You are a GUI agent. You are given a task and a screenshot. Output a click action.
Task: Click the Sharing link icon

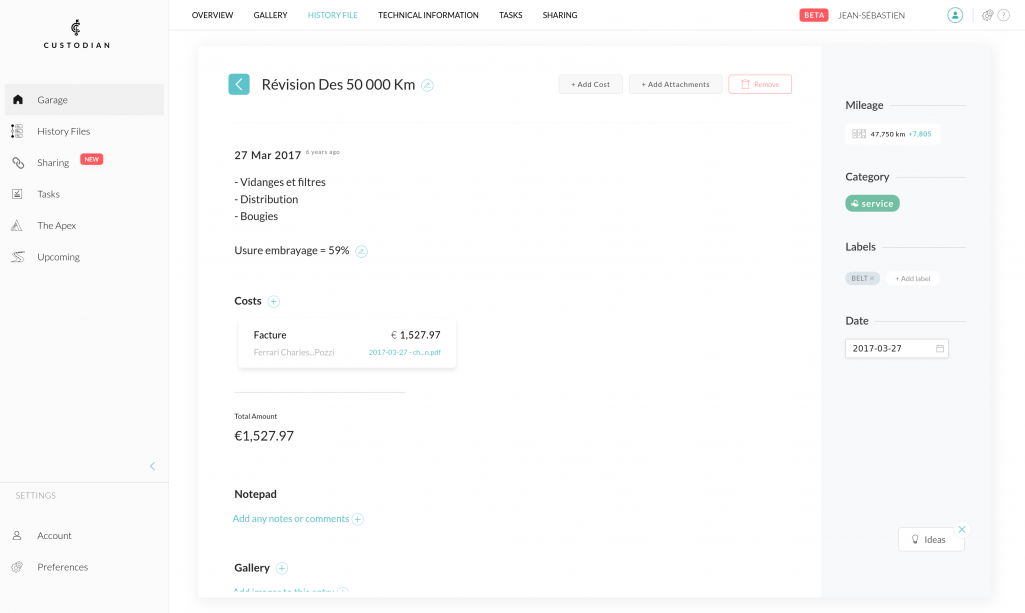click(18, 163)
